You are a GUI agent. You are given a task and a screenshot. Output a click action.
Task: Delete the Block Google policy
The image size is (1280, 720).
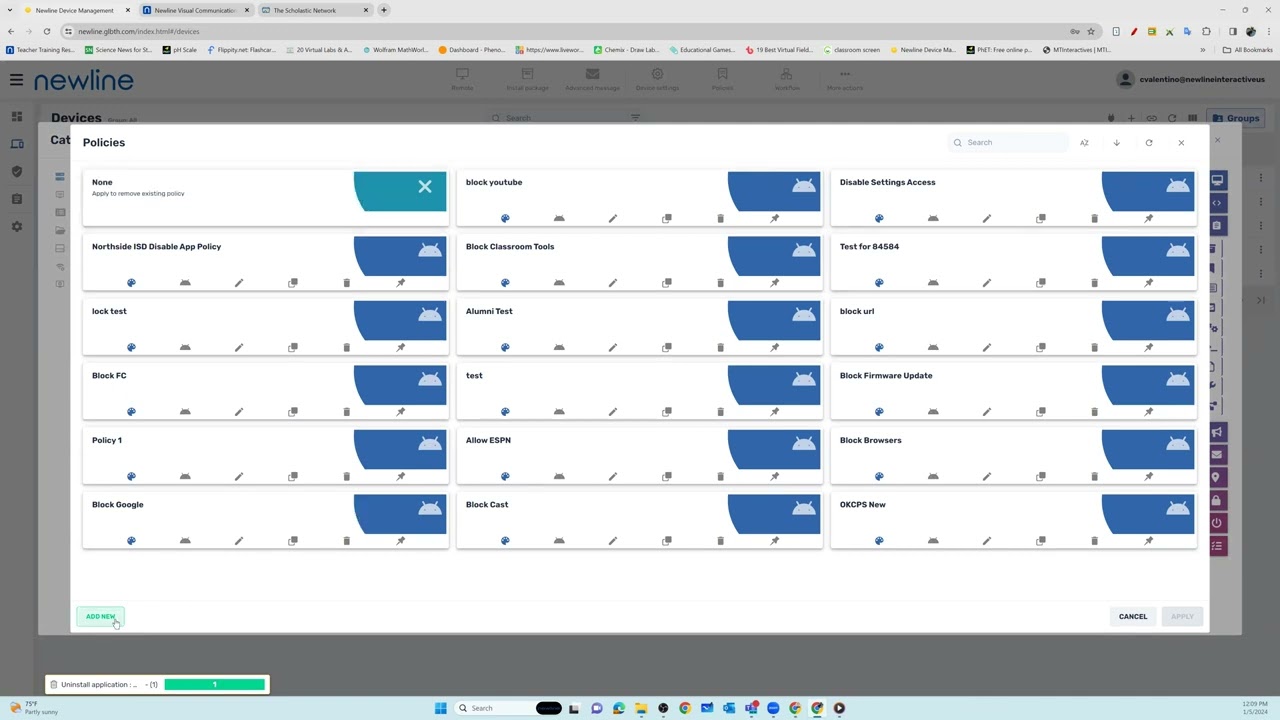point(346,541)
